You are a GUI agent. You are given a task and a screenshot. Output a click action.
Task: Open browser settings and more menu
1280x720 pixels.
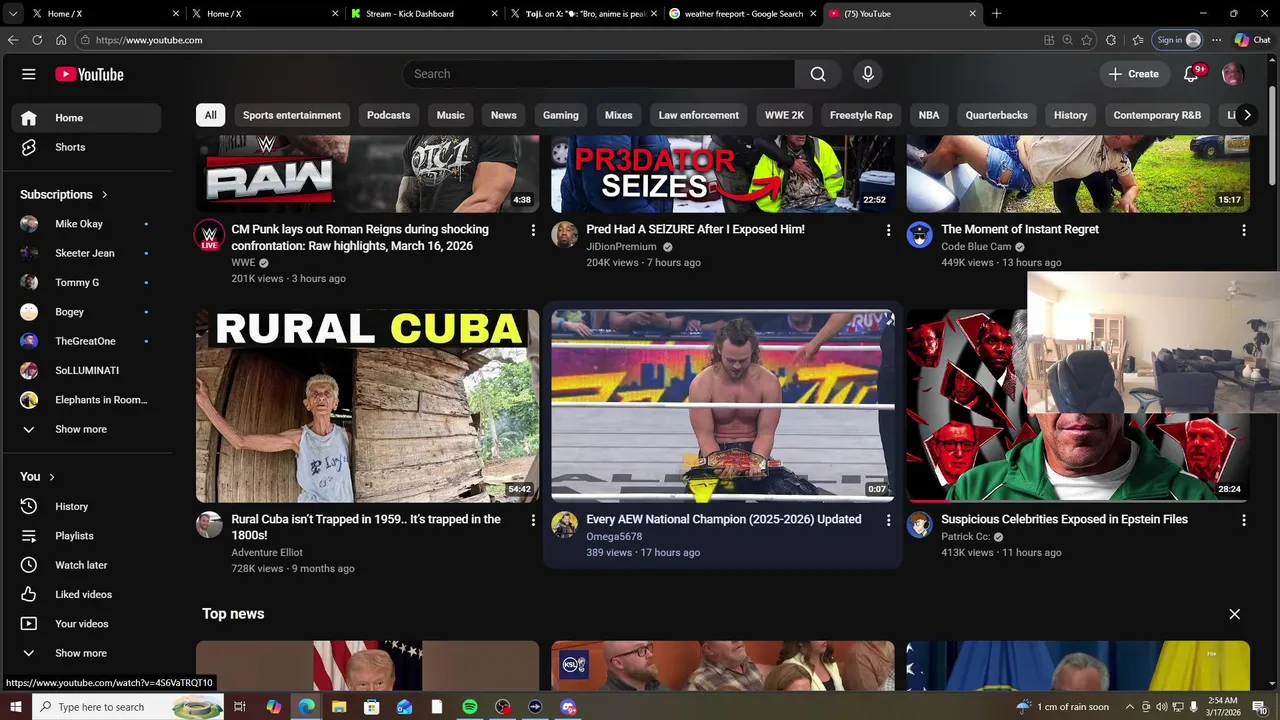(x=1216, y=40)
